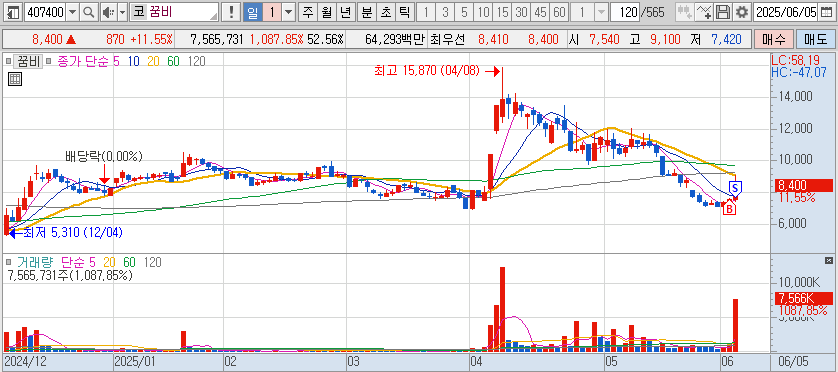Open period value dropdown next to 일 1

[289, 12]
